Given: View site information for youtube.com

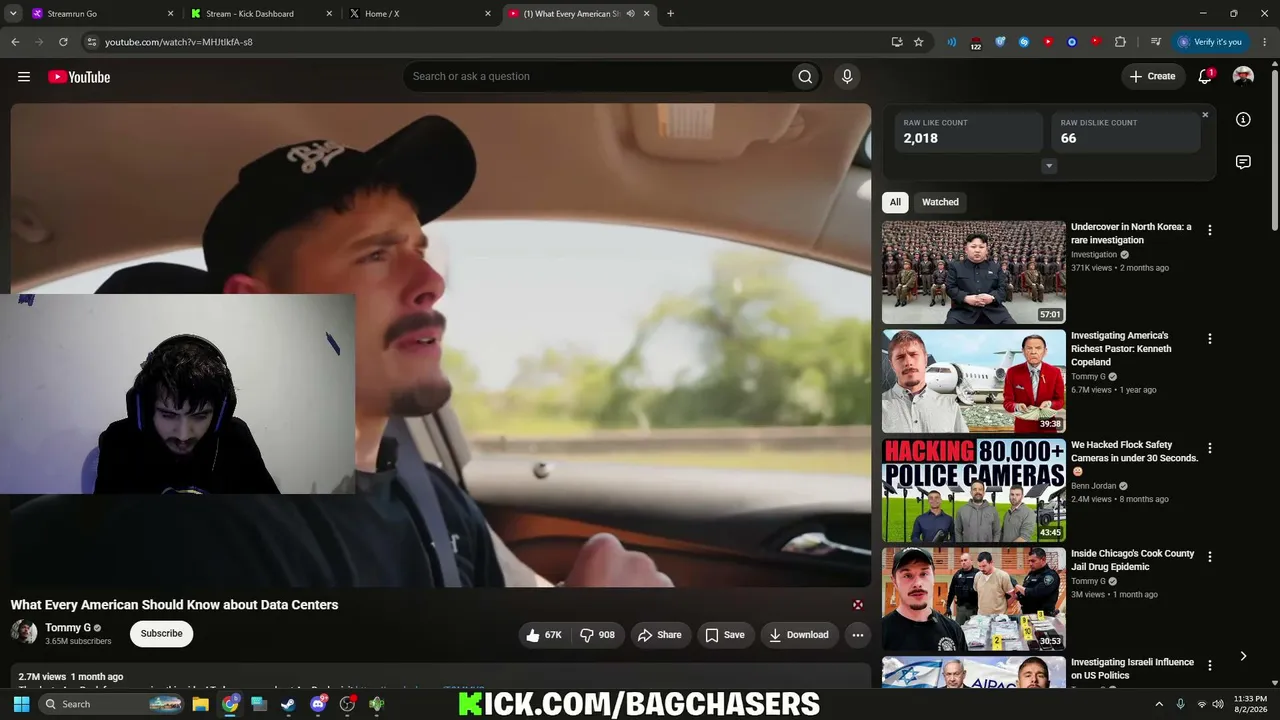Looking at the screenshot, I should coord(91,42).
